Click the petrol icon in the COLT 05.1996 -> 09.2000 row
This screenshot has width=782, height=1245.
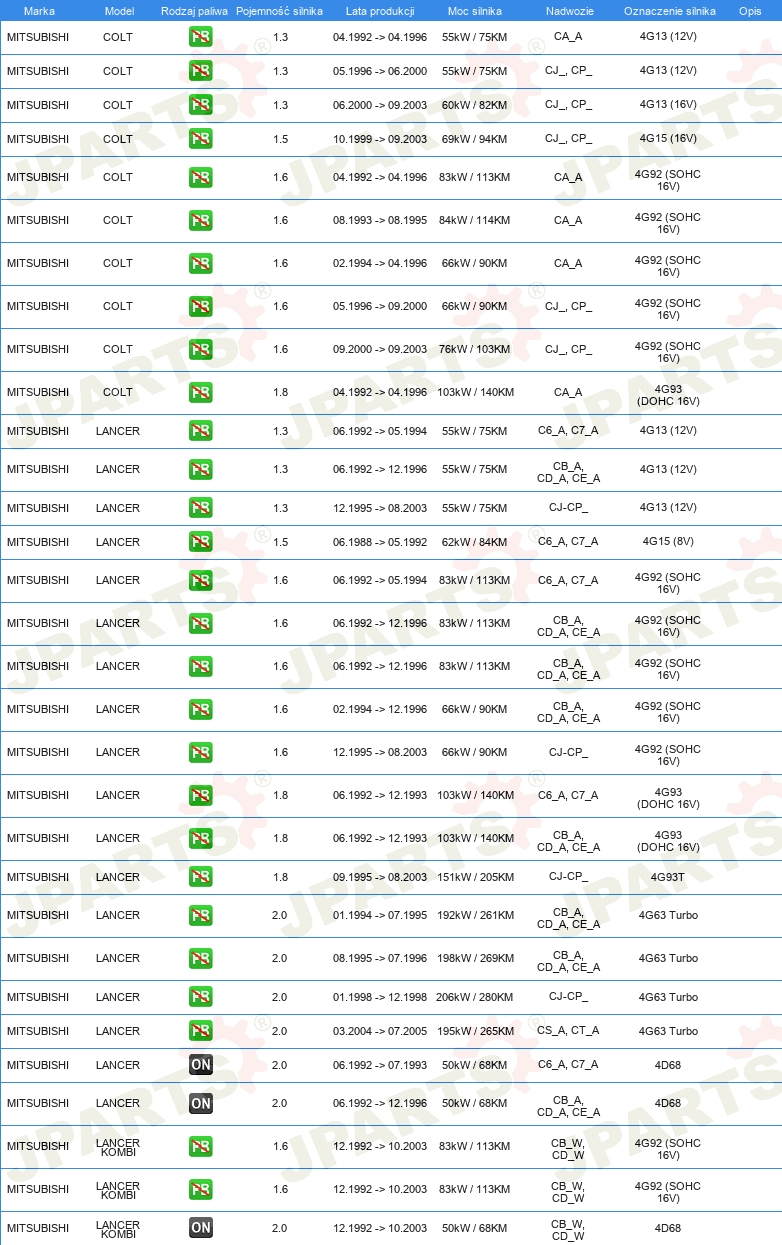point(201,306)
